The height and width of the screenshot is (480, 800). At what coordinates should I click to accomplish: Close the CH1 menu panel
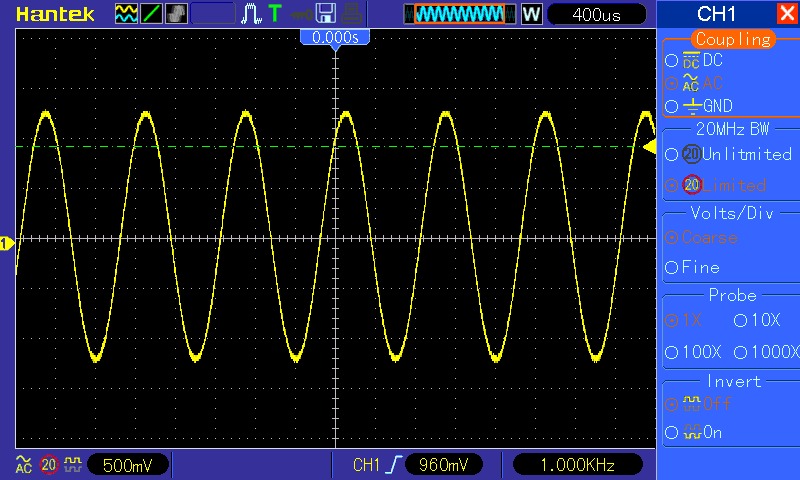click(787, 14)
